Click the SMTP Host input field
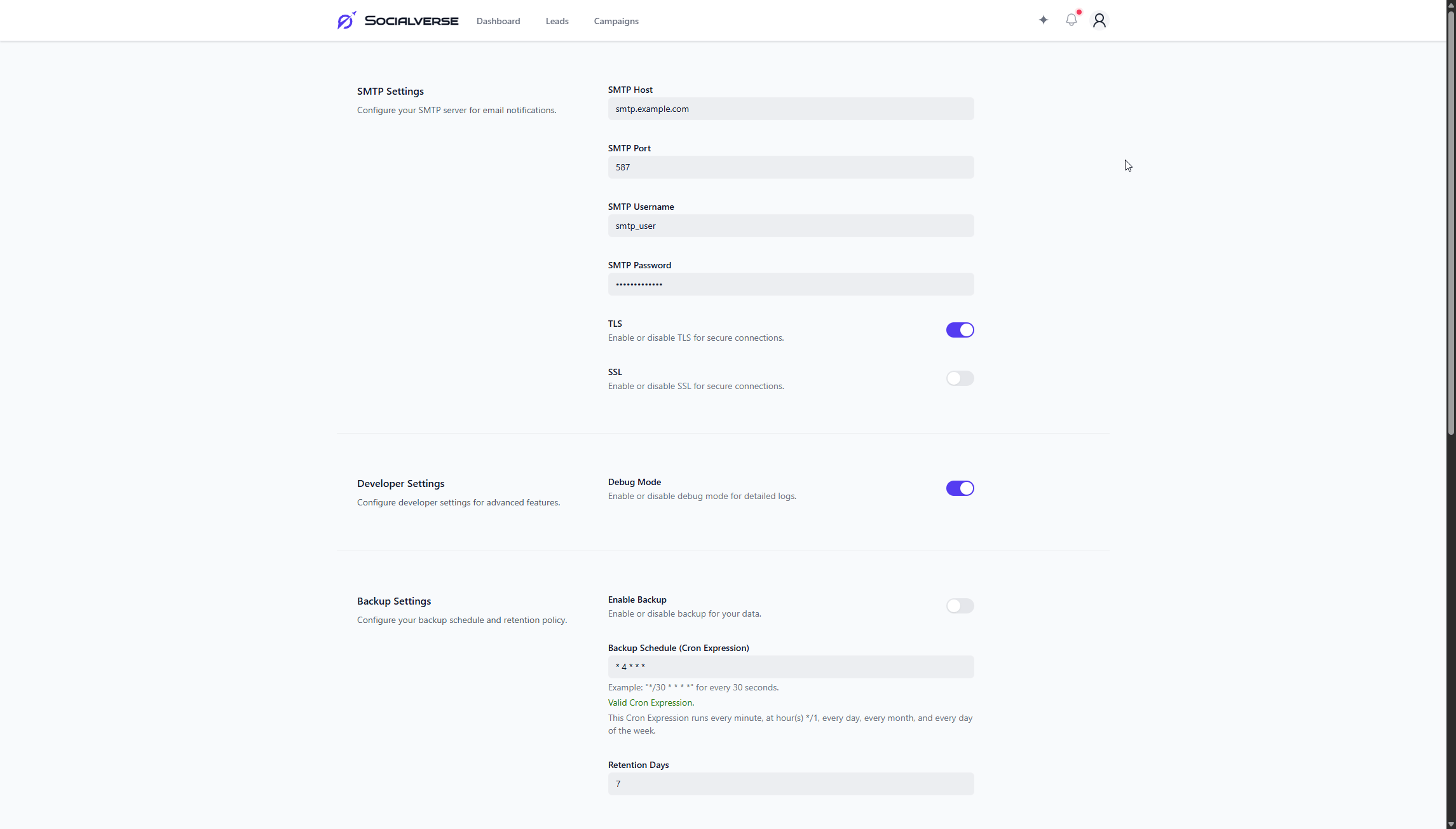The image size is (1456, 829). click(790, 109)
